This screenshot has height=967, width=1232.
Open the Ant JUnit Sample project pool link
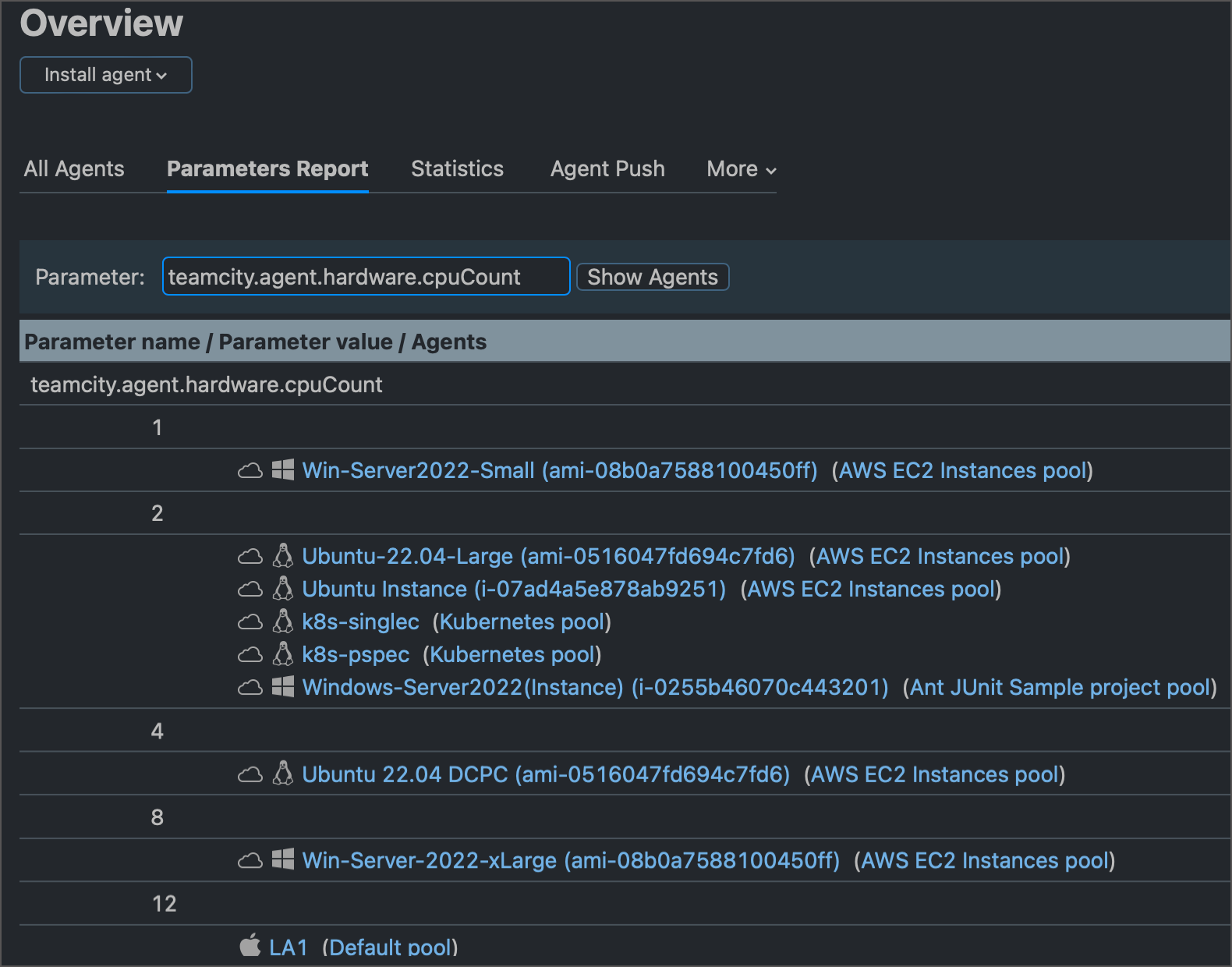[1060, 687]
